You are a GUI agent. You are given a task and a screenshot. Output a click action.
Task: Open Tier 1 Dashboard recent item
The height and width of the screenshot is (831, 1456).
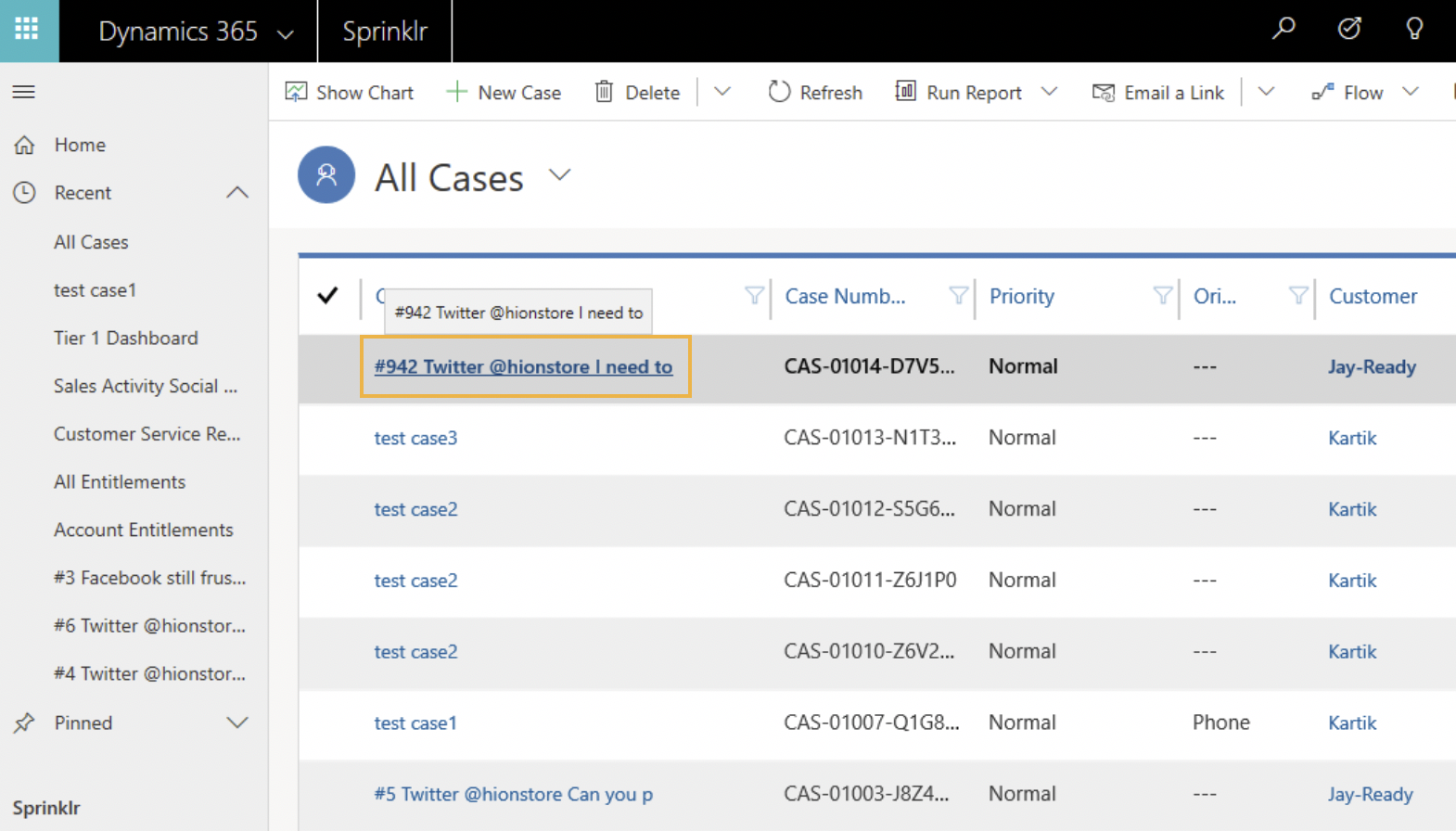(126, 339)
